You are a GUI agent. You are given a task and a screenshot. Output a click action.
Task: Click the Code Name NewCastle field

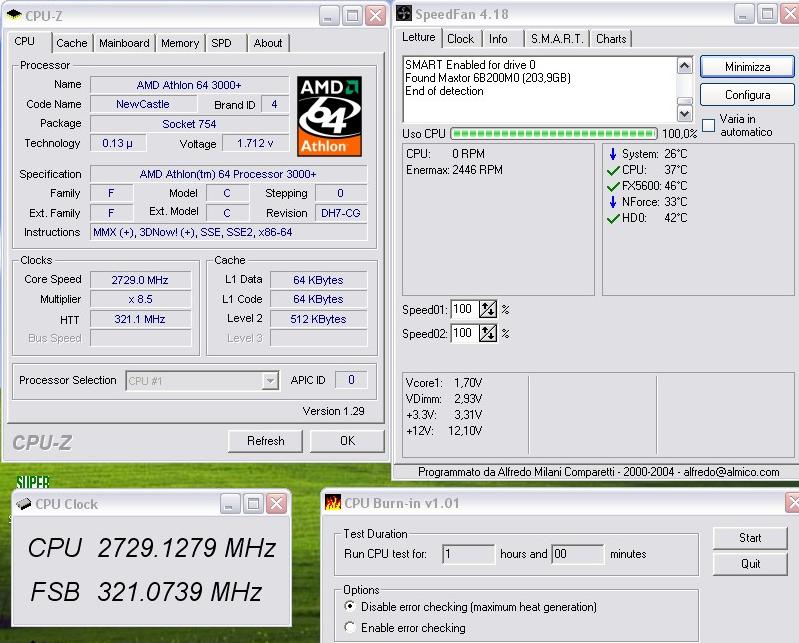pos(143,104)
